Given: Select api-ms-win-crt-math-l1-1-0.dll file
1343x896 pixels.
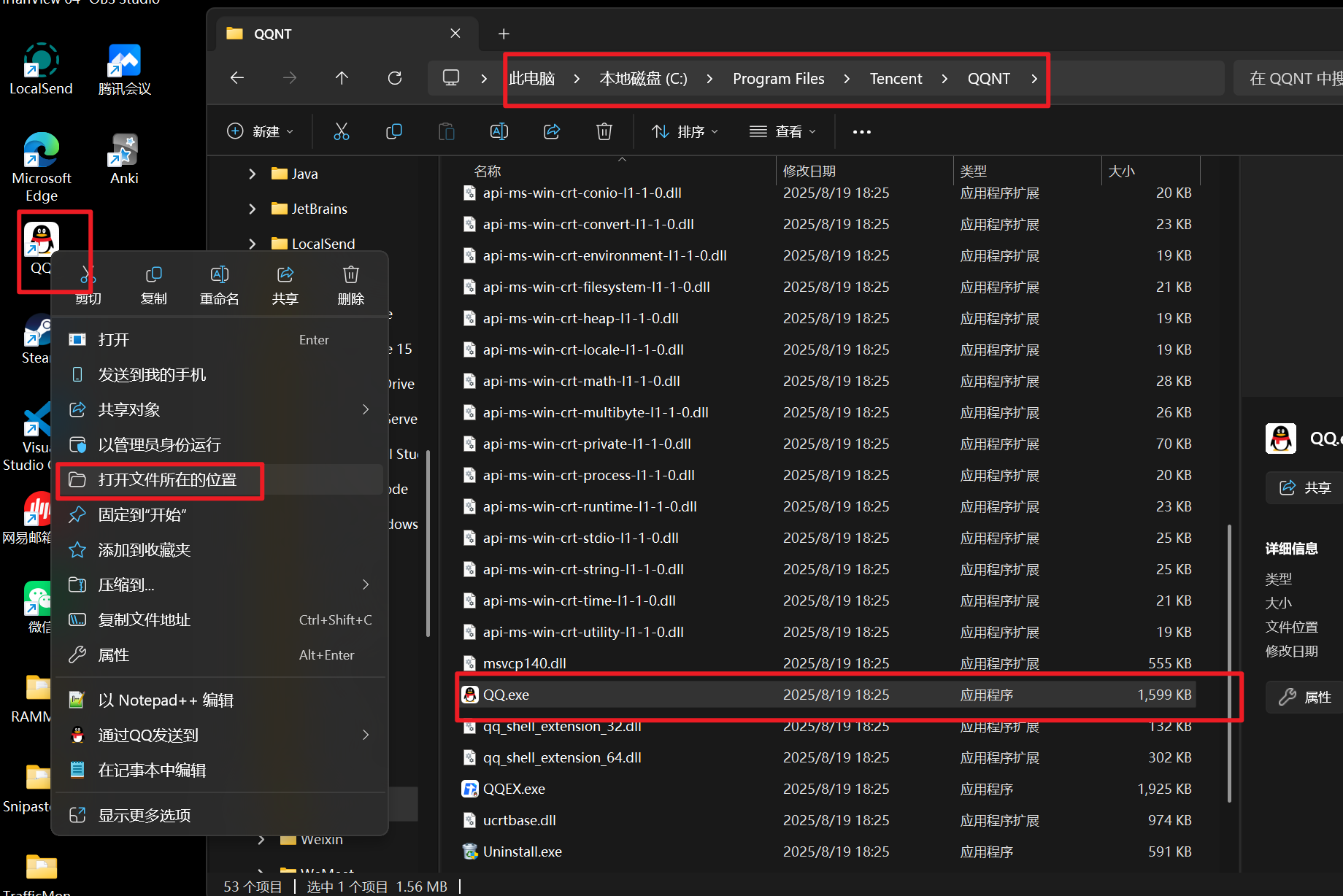Looking at the screenshot, I should (830, 381).
